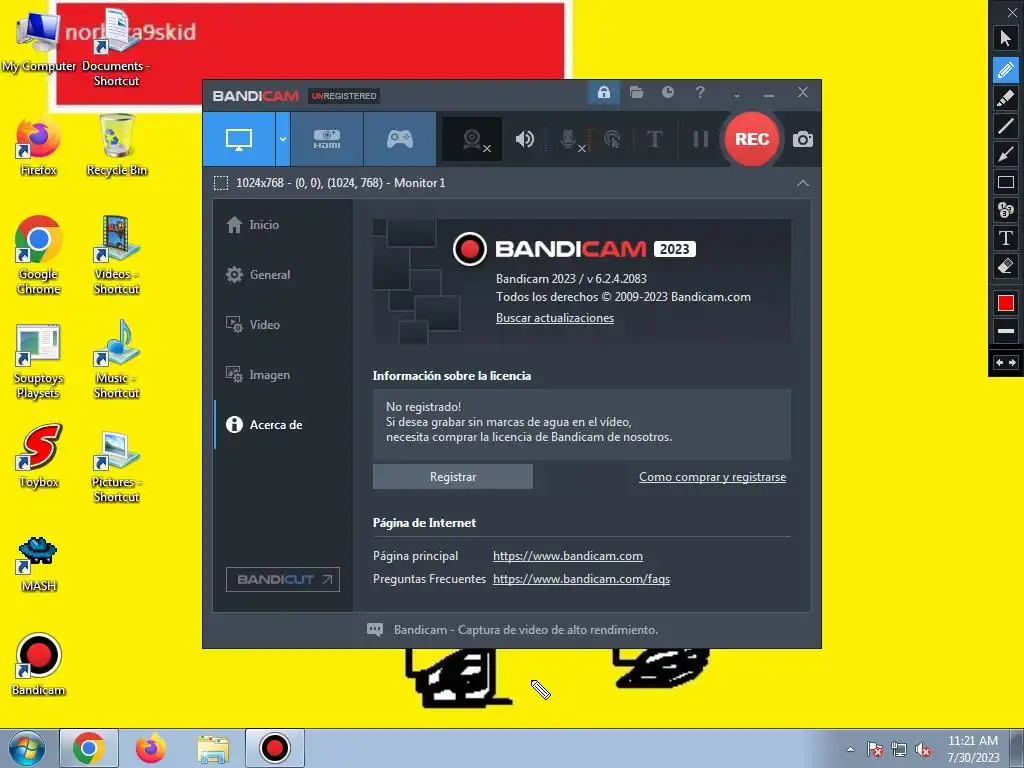Image resolution: width=1024 pixels, height=768 pixels.
Task: Click Firefox in the taskbar
Action: click(x=151, y=748)
